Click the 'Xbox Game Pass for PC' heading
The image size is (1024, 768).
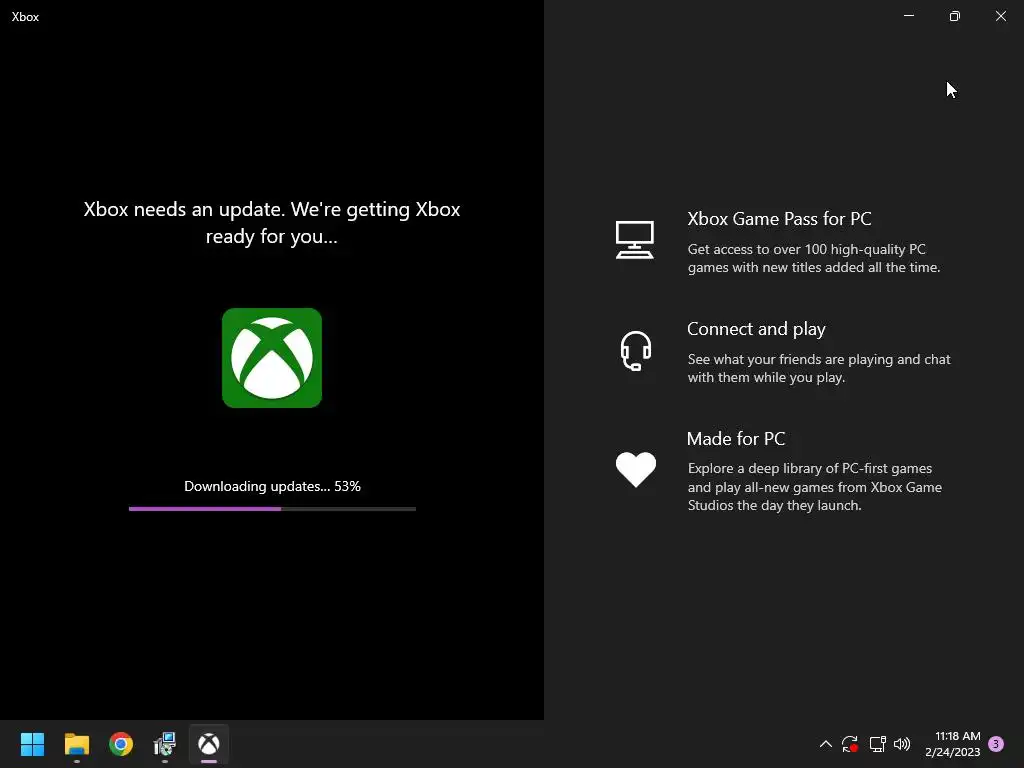click(779, 219)
